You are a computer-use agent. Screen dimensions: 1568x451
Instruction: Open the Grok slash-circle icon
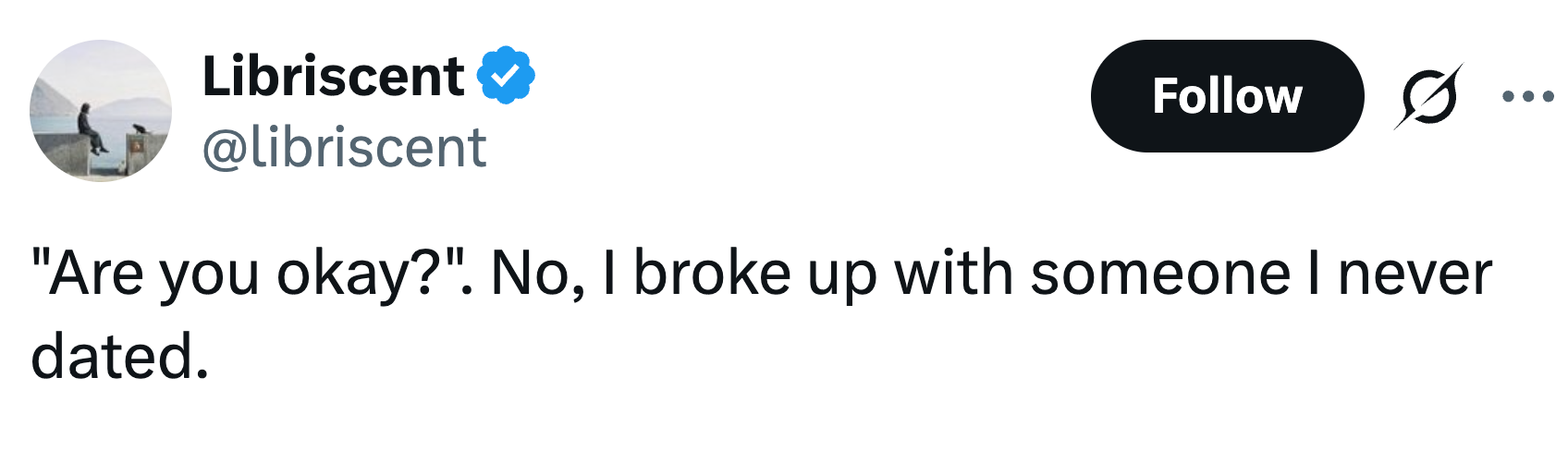tap(1428, 95)
